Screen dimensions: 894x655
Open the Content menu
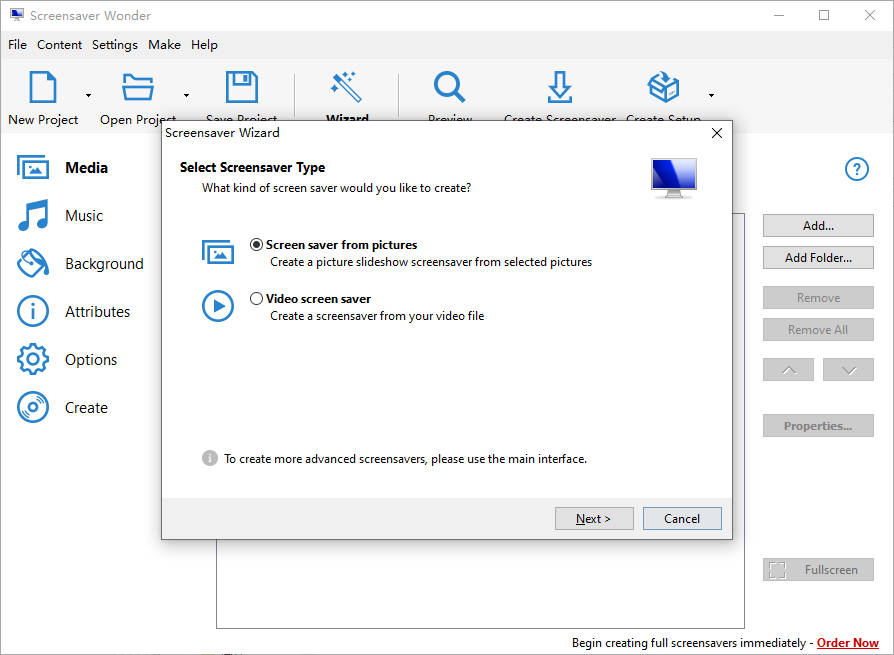click(x=60, y=45)
